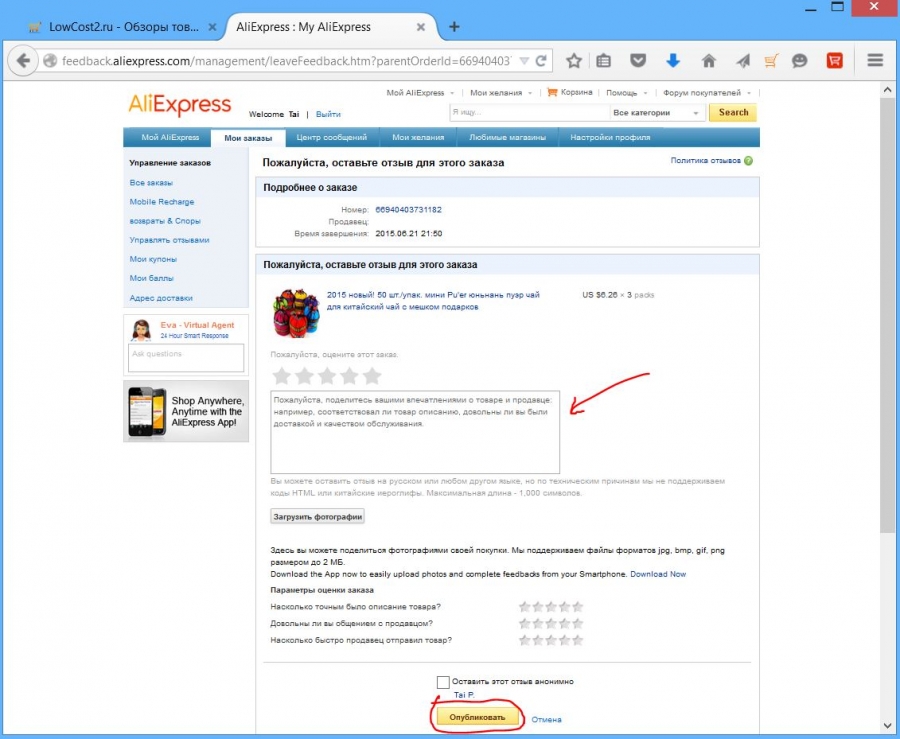Click Eva Virtual Agent avatar

coord(141,330)
